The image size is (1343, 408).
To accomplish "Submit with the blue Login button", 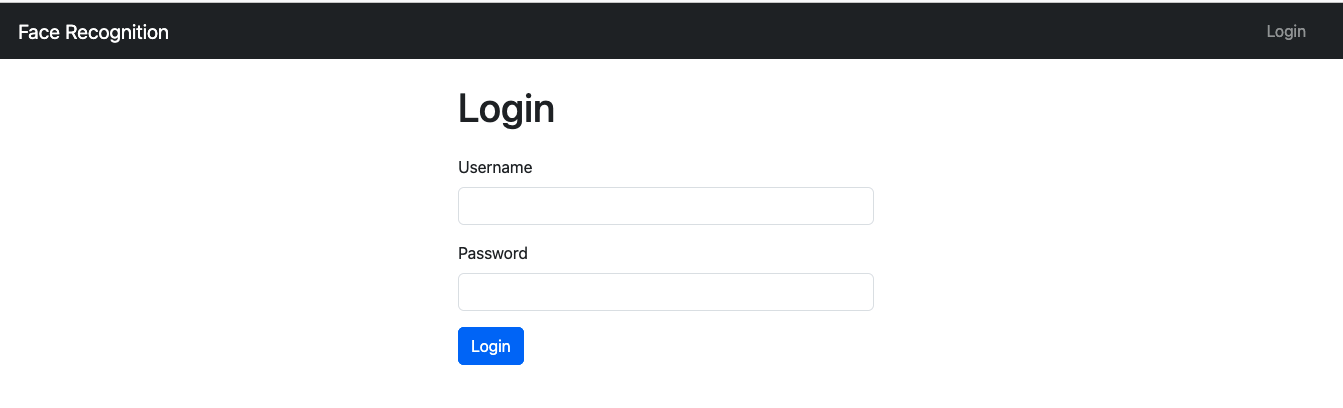I will click(x=491, y=346).
